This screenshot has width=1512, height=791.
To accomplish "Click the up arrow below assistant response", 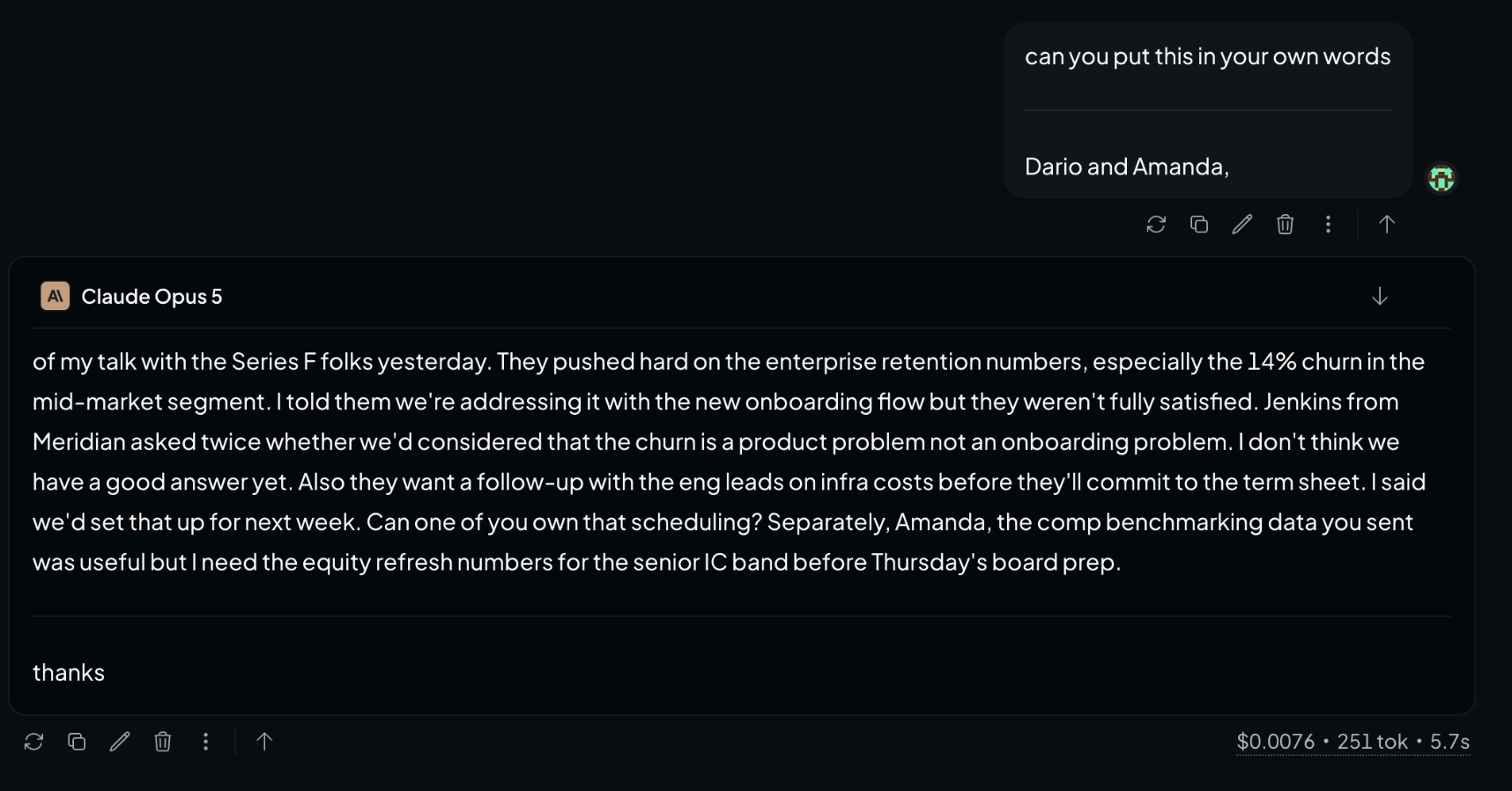I will tap(264, 742).
